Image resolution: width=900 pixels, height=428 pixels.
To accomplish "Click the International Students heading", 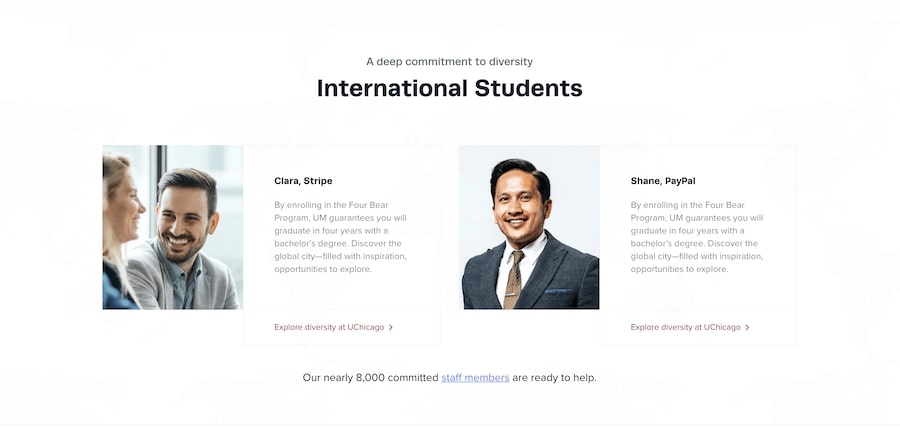I will click(449, 88).
